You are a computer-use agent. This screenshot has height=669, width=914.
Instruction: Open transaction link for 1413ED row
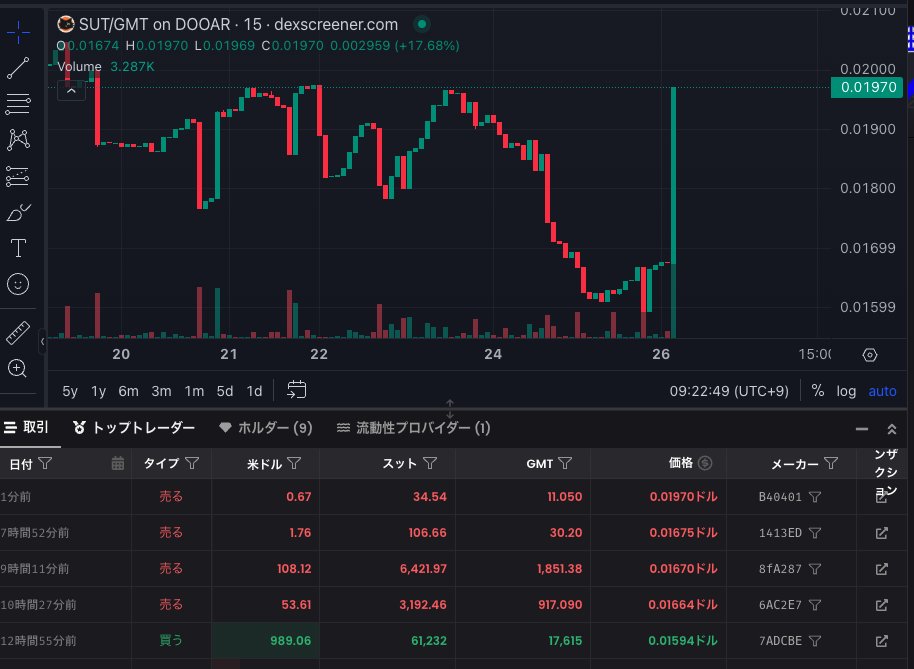882,533
